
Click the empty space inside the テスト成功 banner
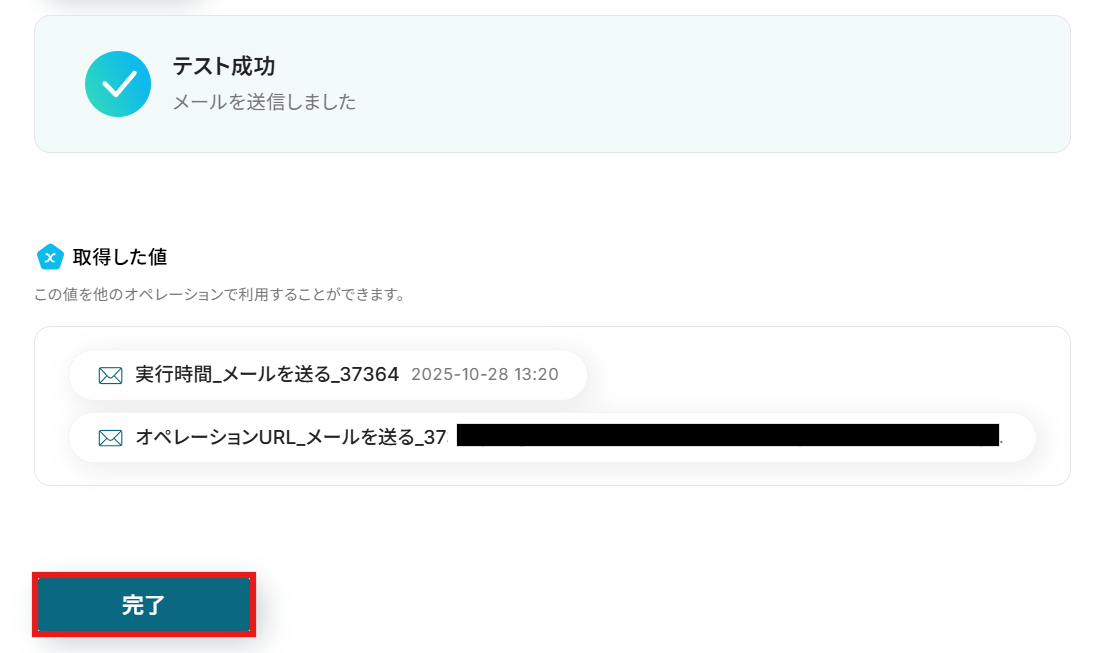tap(703, 84)
